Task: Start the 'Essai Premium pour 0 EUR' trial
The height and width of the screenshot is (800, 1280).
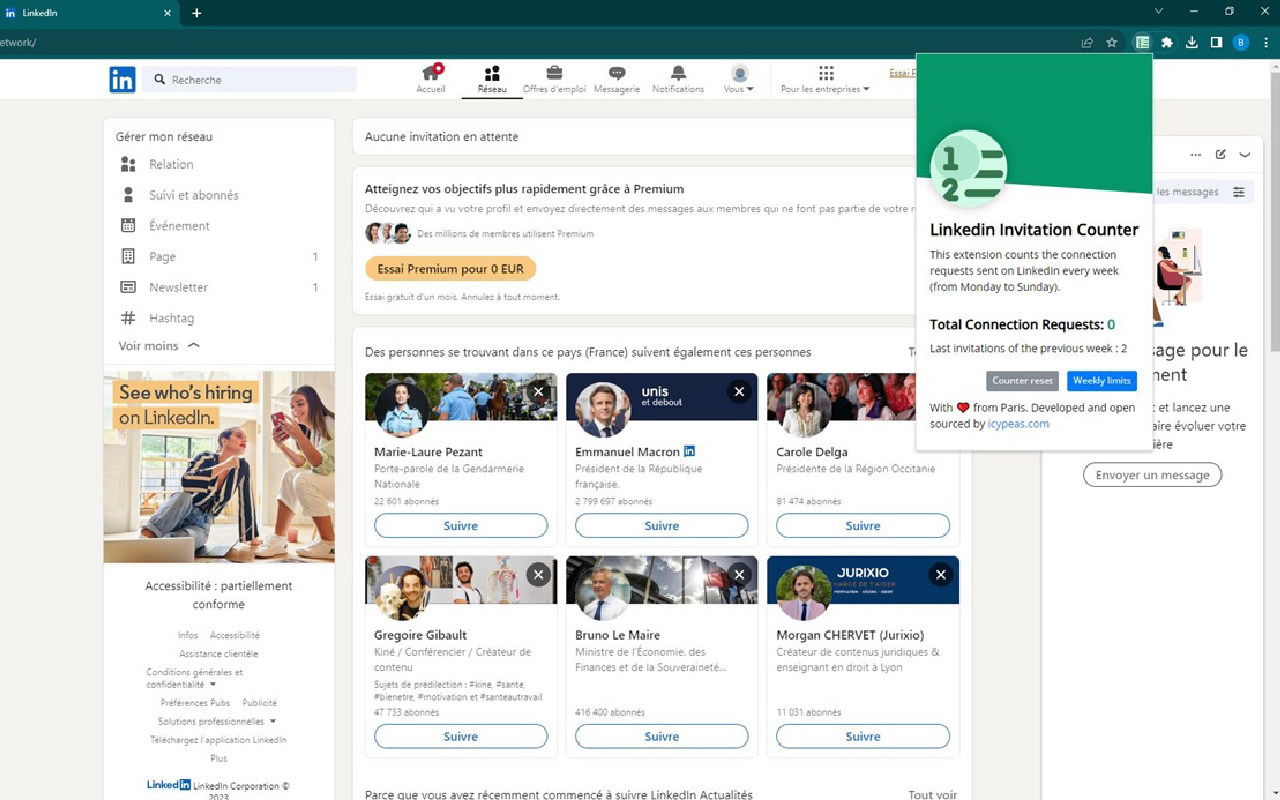Action: [450, 268]
